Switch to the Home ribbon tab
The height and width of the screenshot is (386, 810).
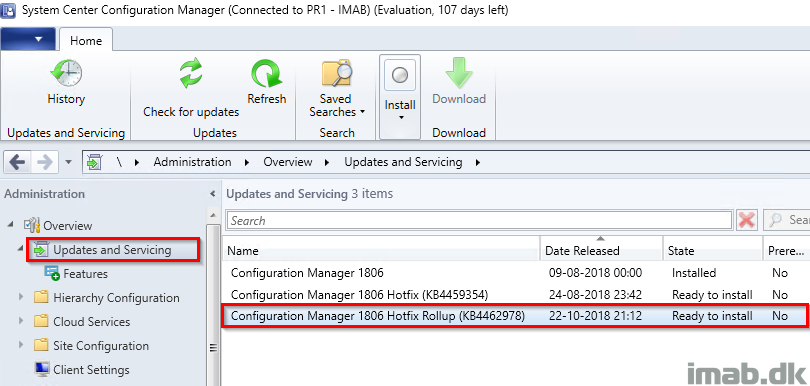[x=86, y=40]
